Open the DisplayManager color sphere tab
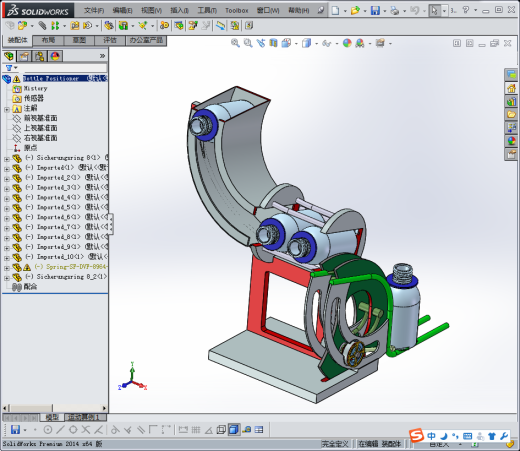This screenshot has height=451, width=520. pyautogui.click(x=55, y=56)
